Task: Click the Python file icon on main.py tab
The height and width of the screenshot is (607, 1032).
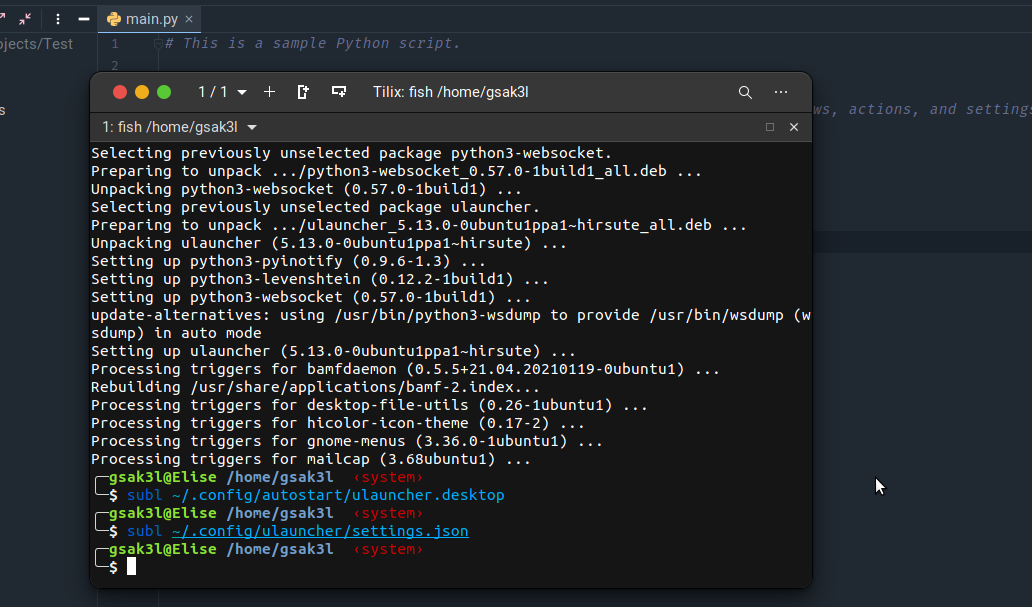Action: pyautogui.click(x=114, y=19)
